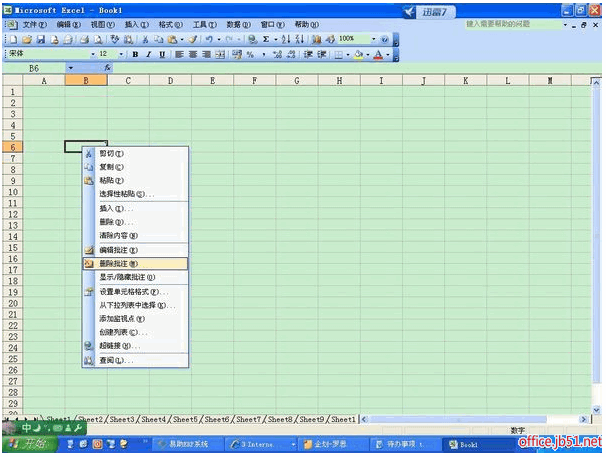Align text left in the formatting toolbar
The width and height of the screenshot is (606, 457).
pyautogui.click(x=179, y=55)
